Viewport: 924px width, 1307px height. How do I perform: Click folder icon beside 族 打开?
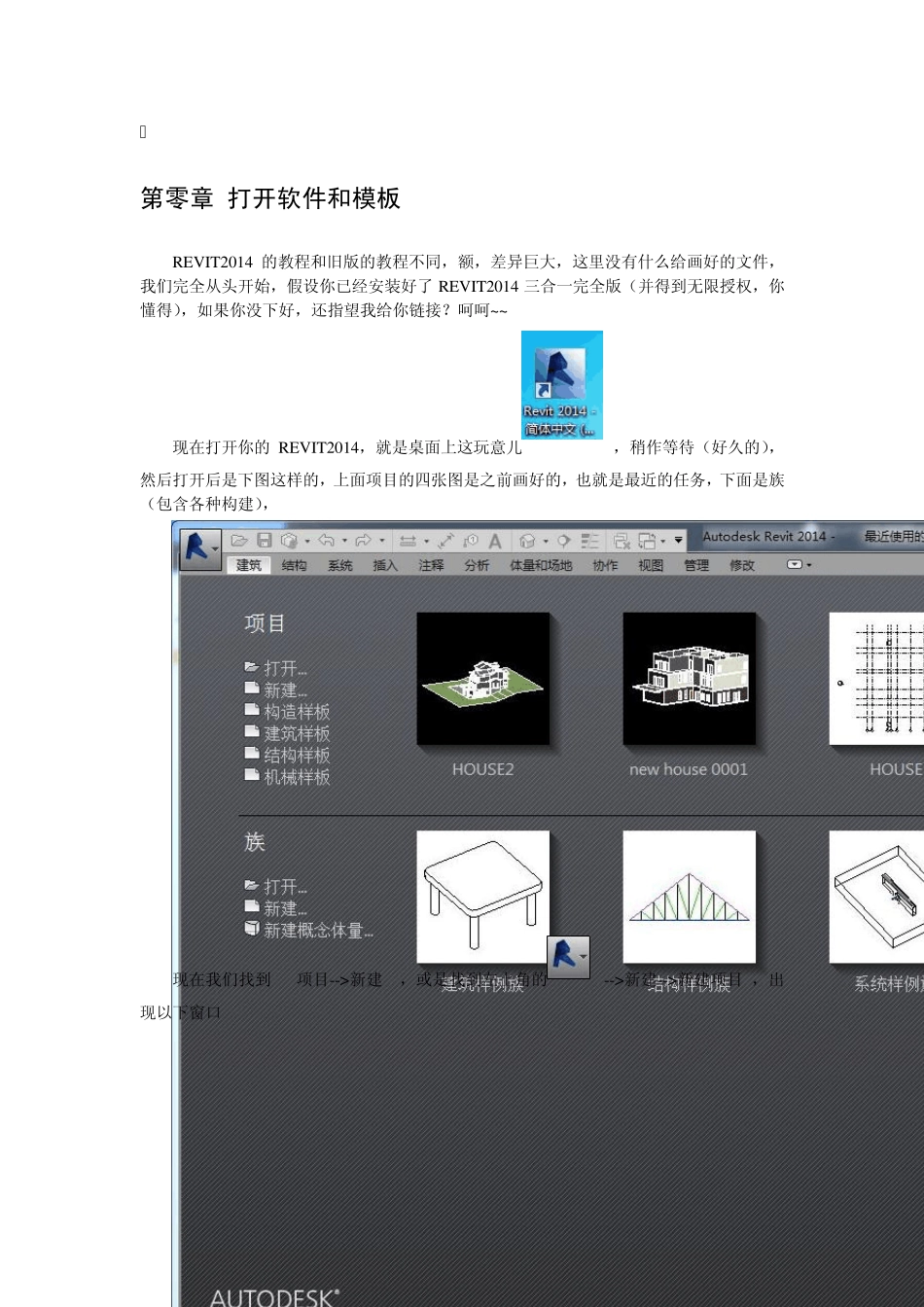click(252, 886)
